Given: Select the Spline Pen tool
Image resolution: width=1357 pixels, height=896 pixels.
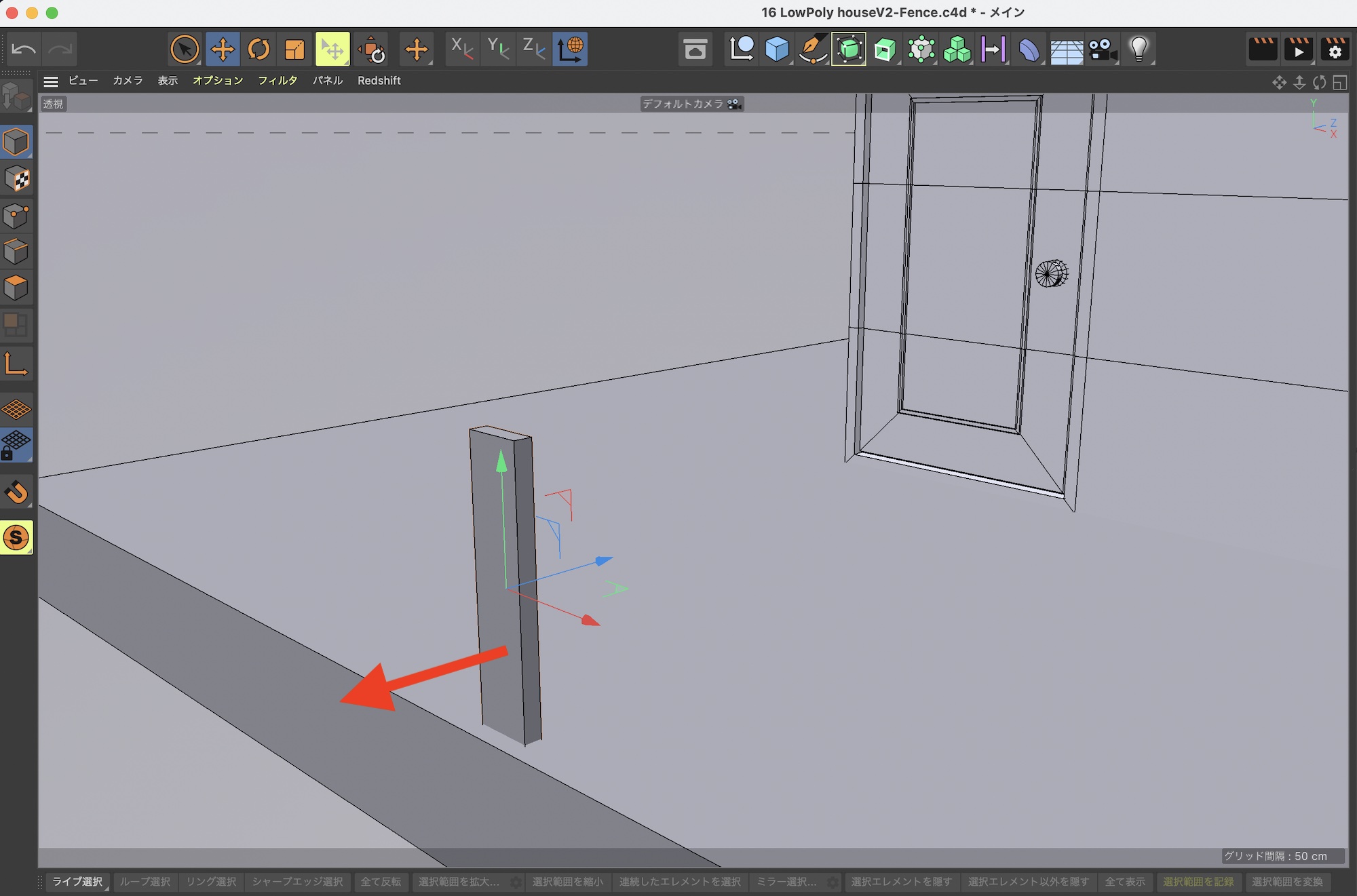Looking at the screenshot, I should [813, 49].
